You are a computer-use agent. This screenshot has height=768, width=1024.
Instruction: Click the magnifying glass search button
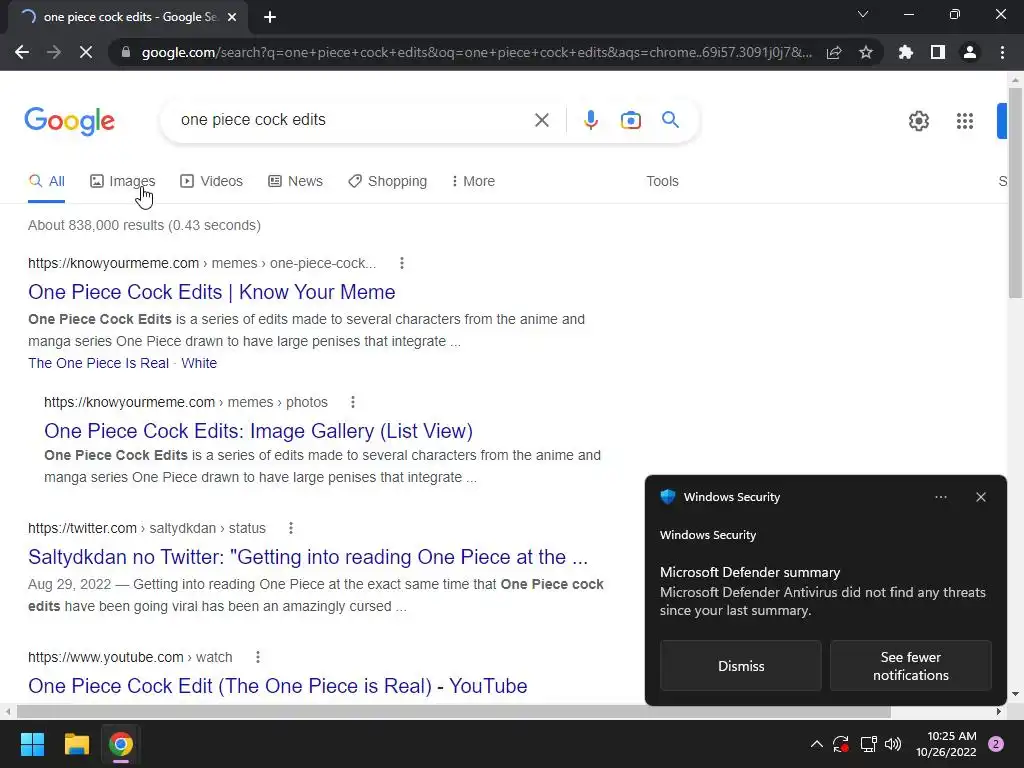pyautogui.click(x=670, y=120)
